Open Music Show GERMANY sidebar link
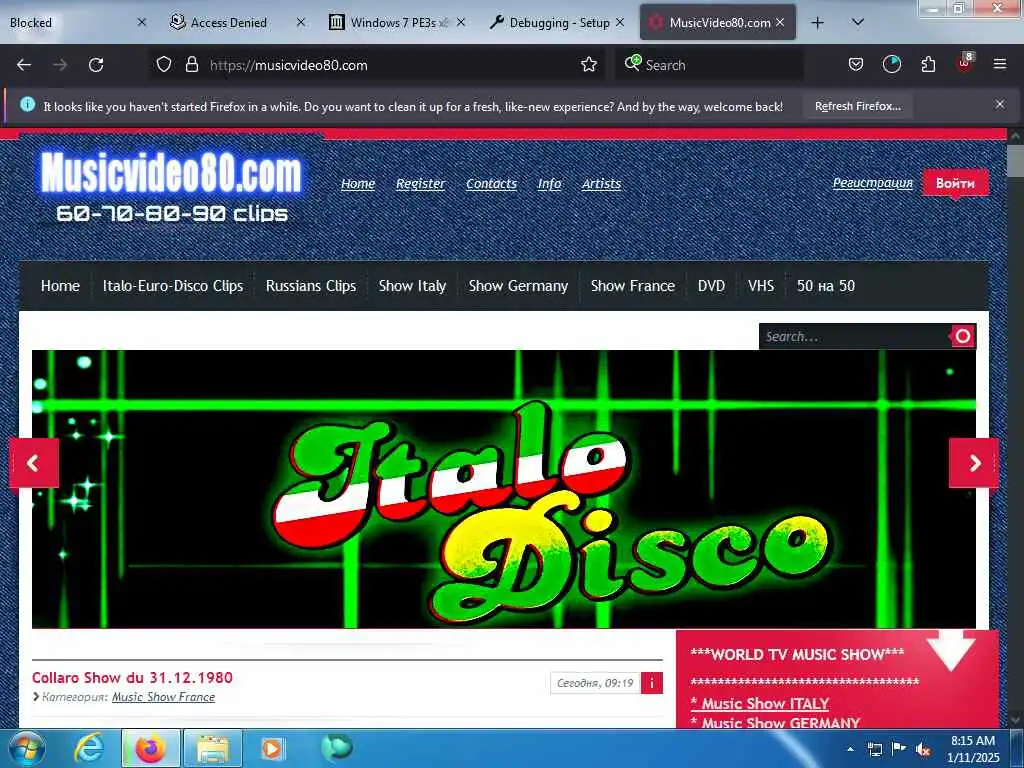This screenshot has width=1024, height=768. pos(775,722)
